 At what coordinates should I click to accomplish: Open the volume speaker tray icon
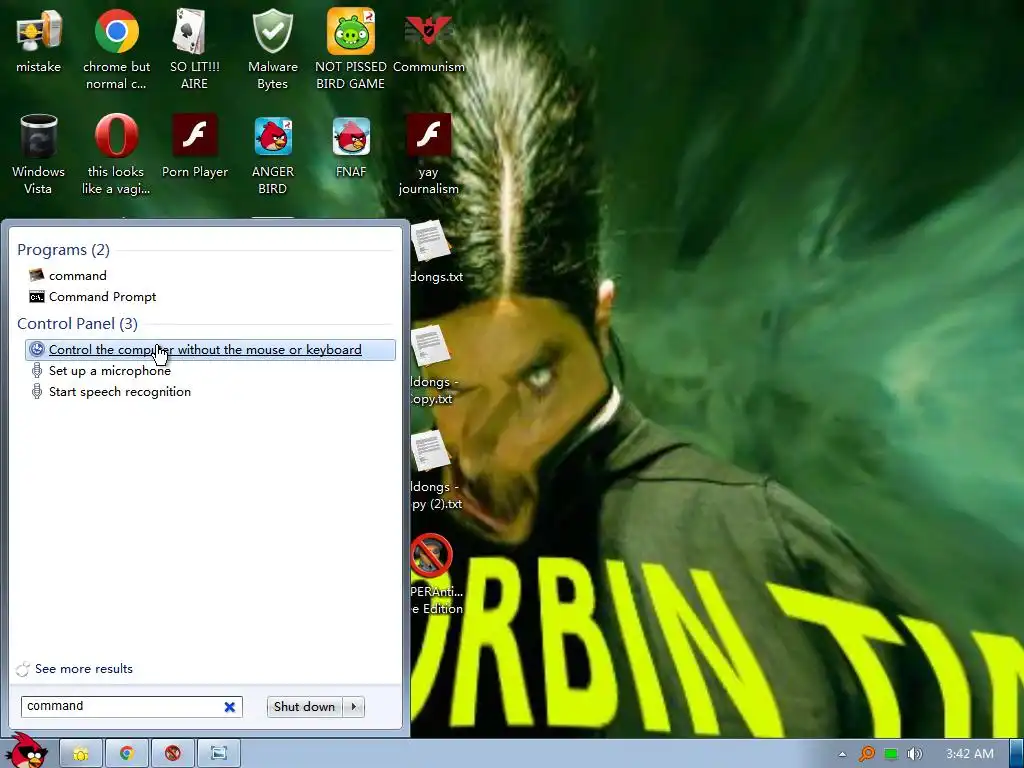tap(915, 754)
